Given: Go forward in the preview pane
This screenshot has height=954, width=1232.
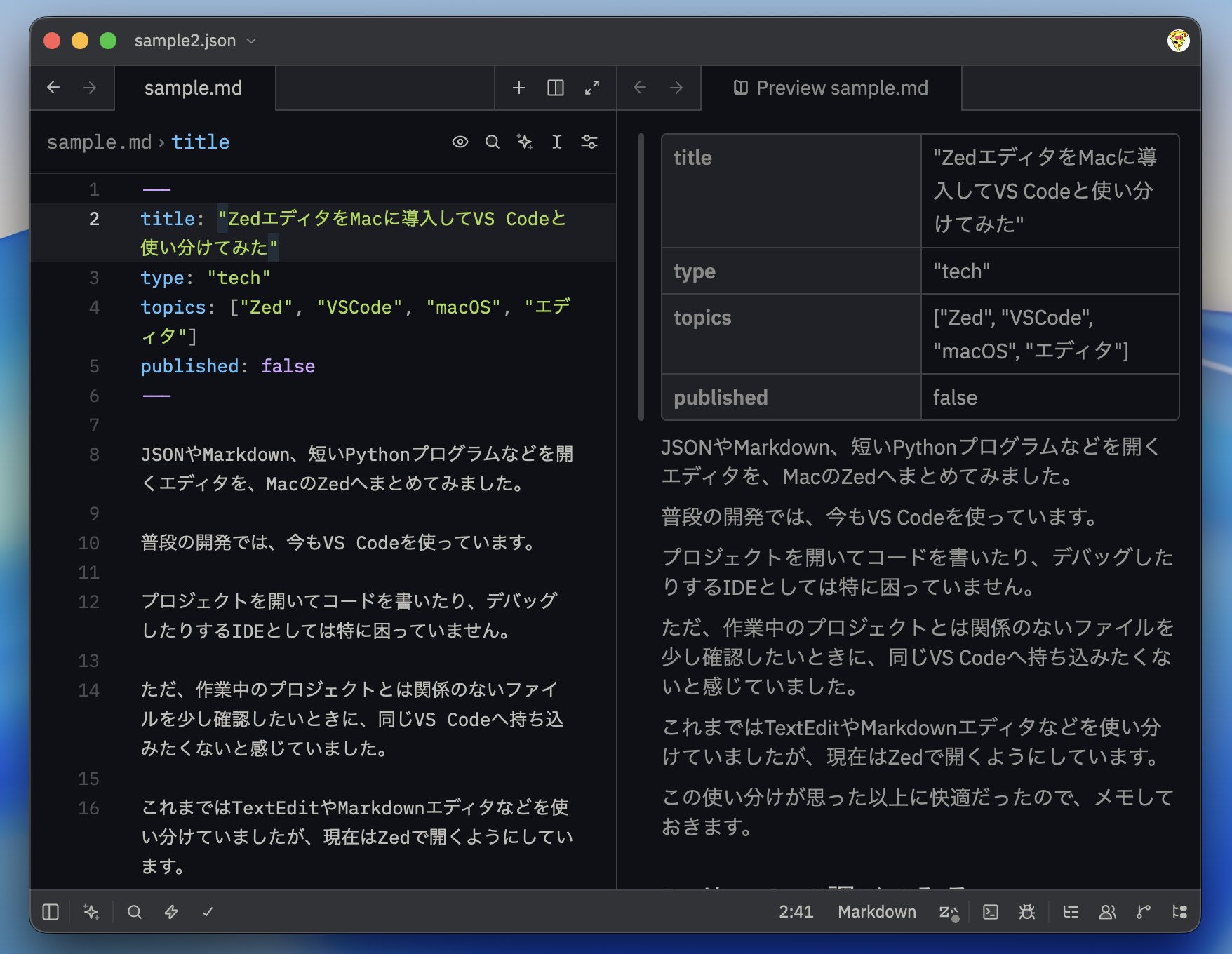Looking at the screenshot, I should click(x=676, y=88).
